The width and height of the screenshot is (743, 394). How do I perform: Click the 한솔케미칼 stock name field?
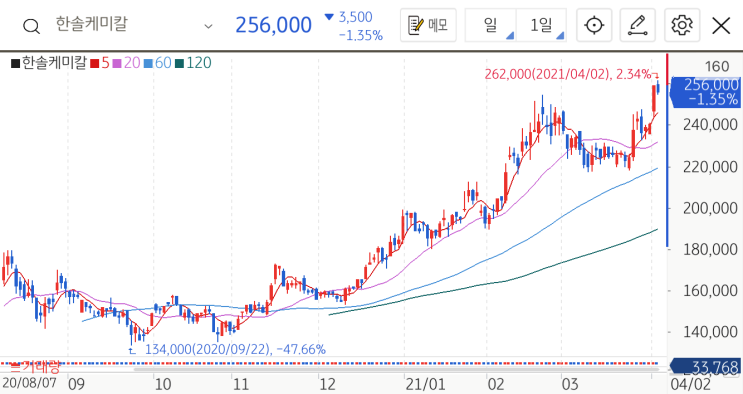[91, 24]
